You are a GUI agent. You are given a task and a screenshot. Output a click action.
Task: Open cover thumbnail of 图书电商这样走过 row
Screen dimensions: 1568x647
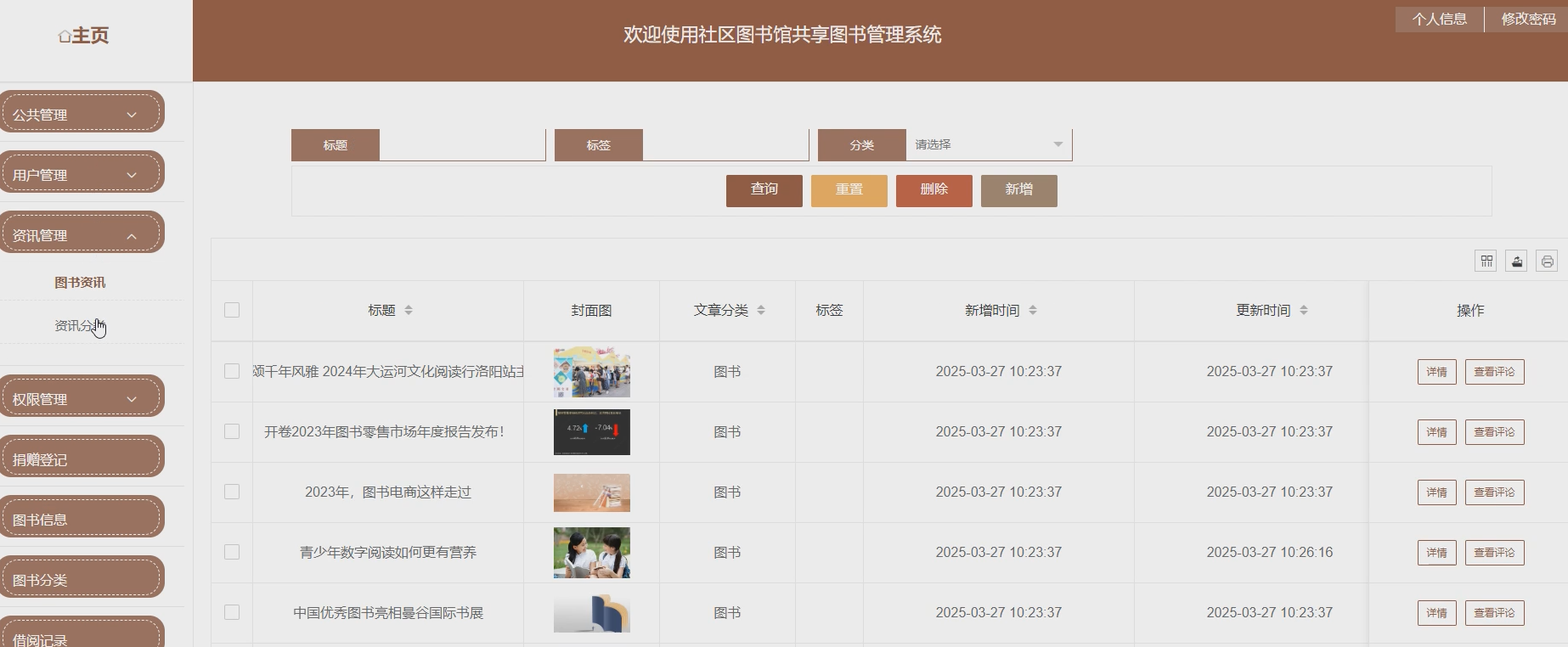coord(592,492)
